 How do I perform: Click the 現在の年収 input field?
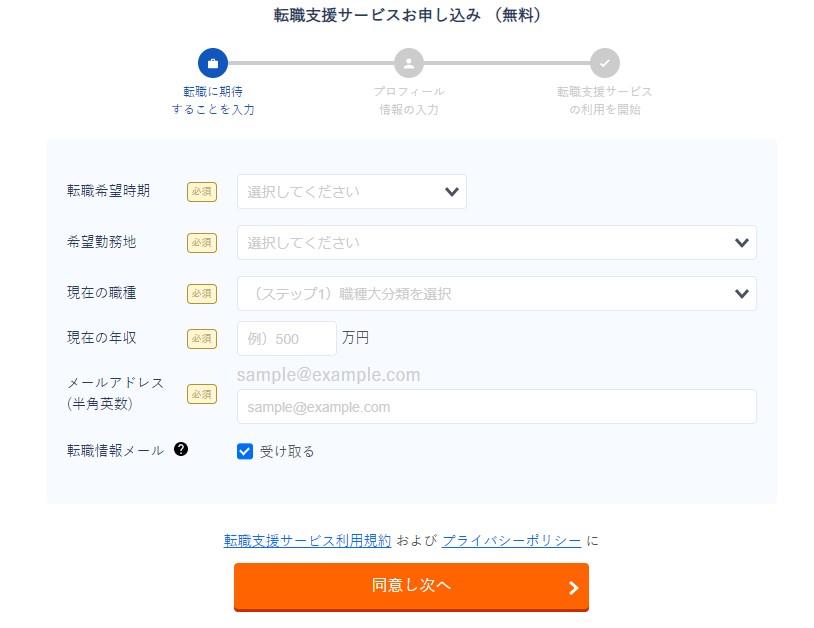coord(287,338)
